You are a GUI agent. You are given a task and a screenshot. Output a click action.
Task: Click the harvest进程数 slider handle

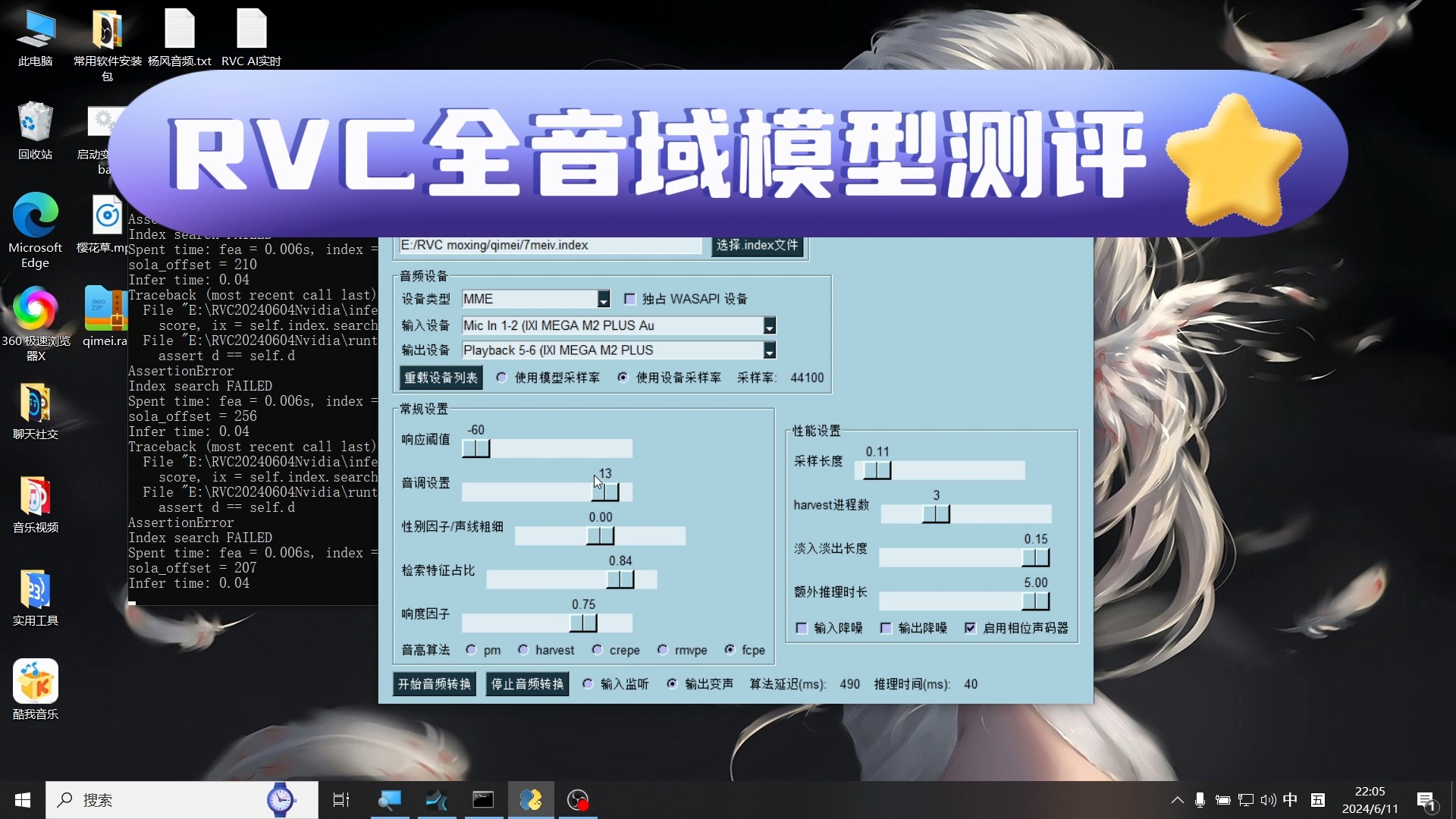936,514
